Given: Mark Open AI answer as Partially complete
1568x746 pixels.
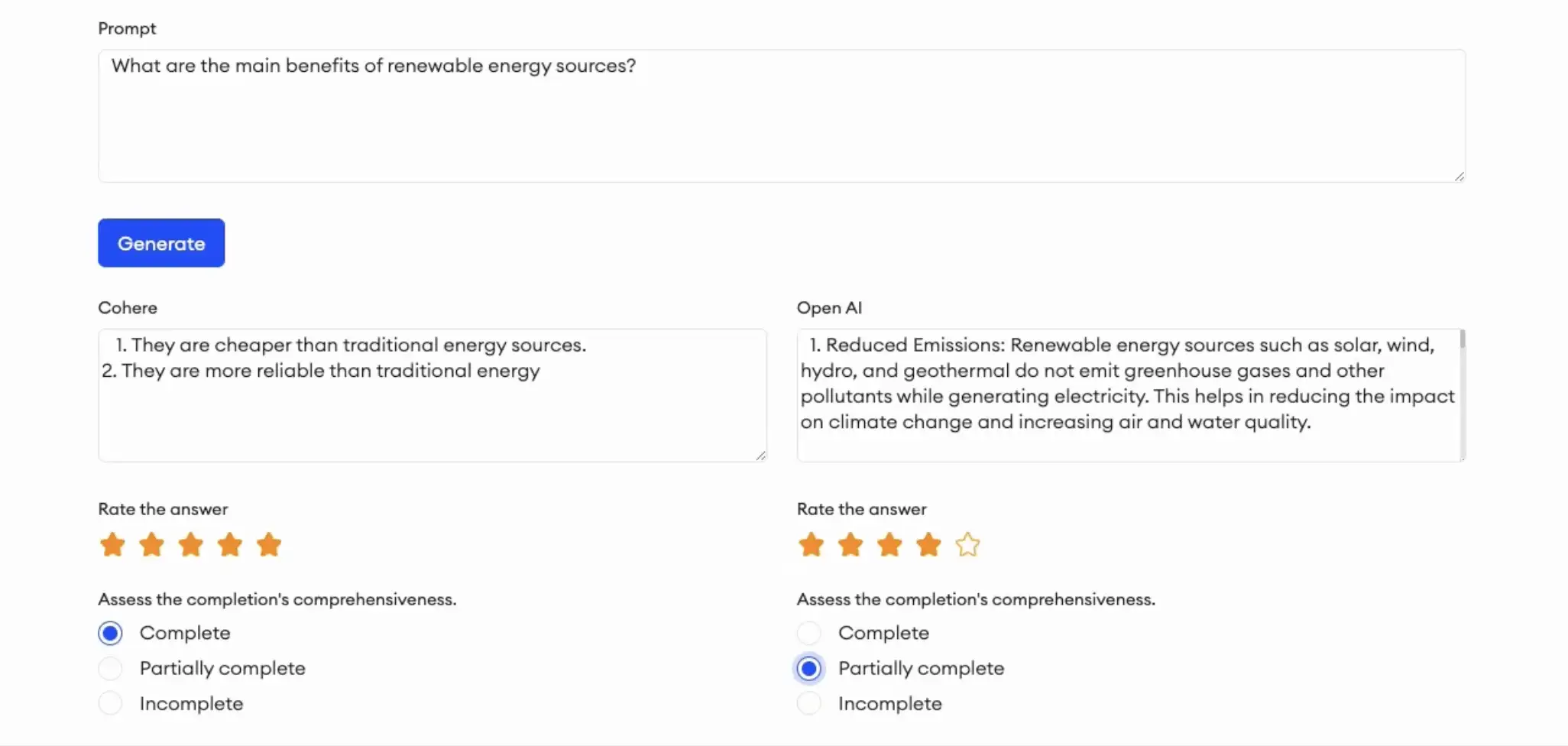Looking at the screenshot, I should (809, 668).
